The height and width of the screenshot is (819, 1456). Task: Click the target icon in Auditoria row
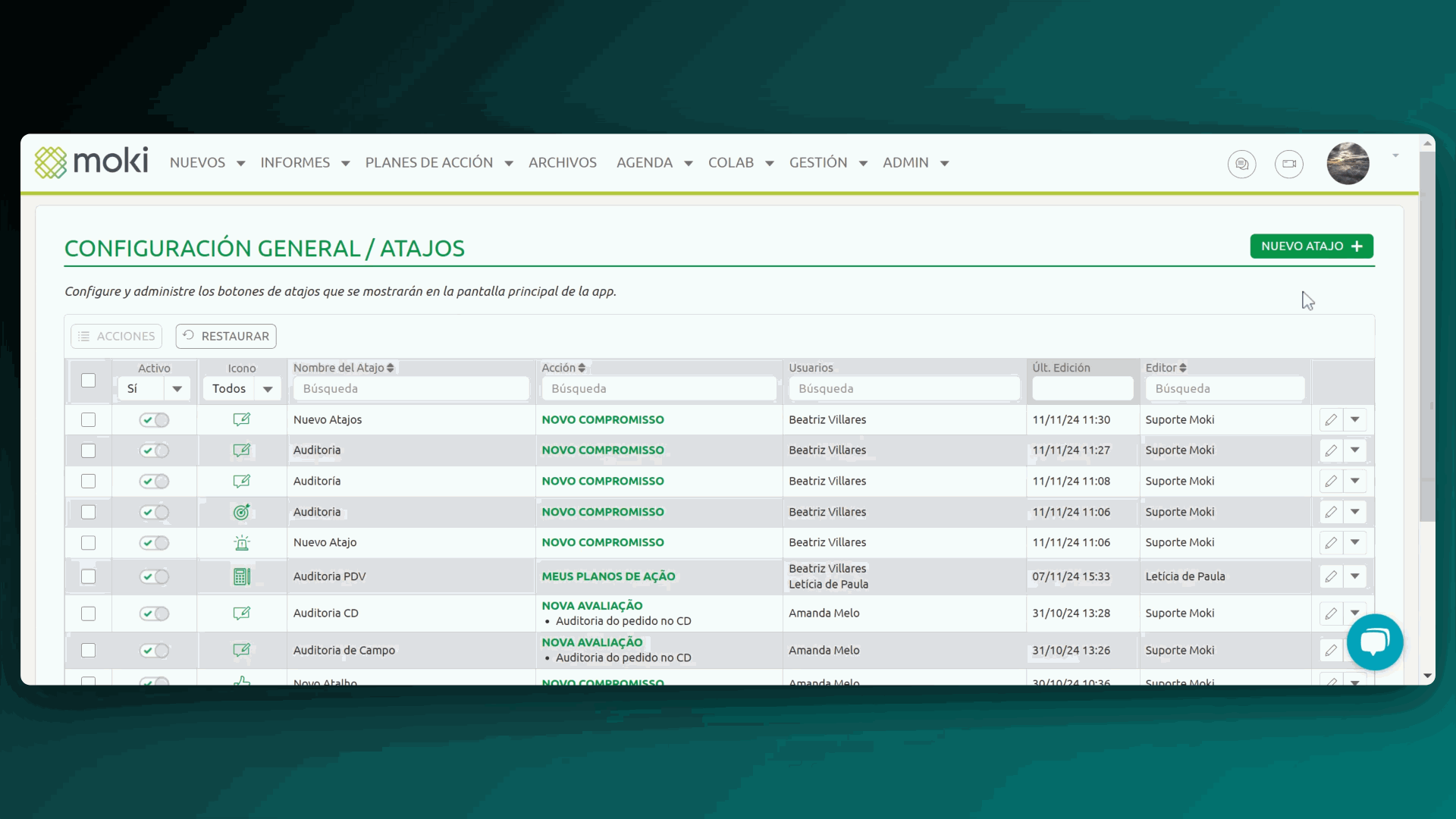[x=242, y=512]
